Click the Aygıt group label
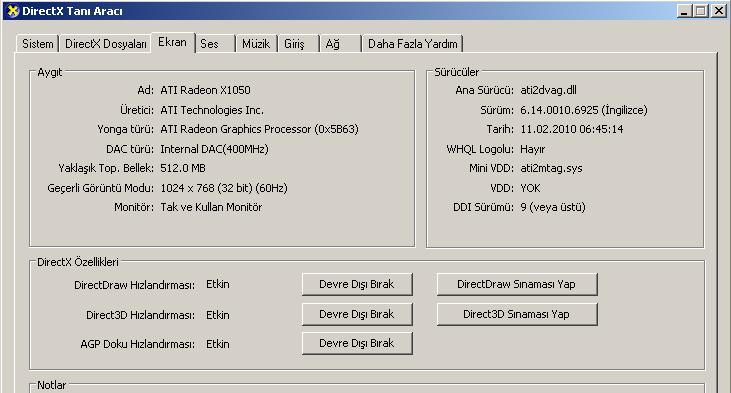This screenshot has width=731, height=393. pos(49,72)
